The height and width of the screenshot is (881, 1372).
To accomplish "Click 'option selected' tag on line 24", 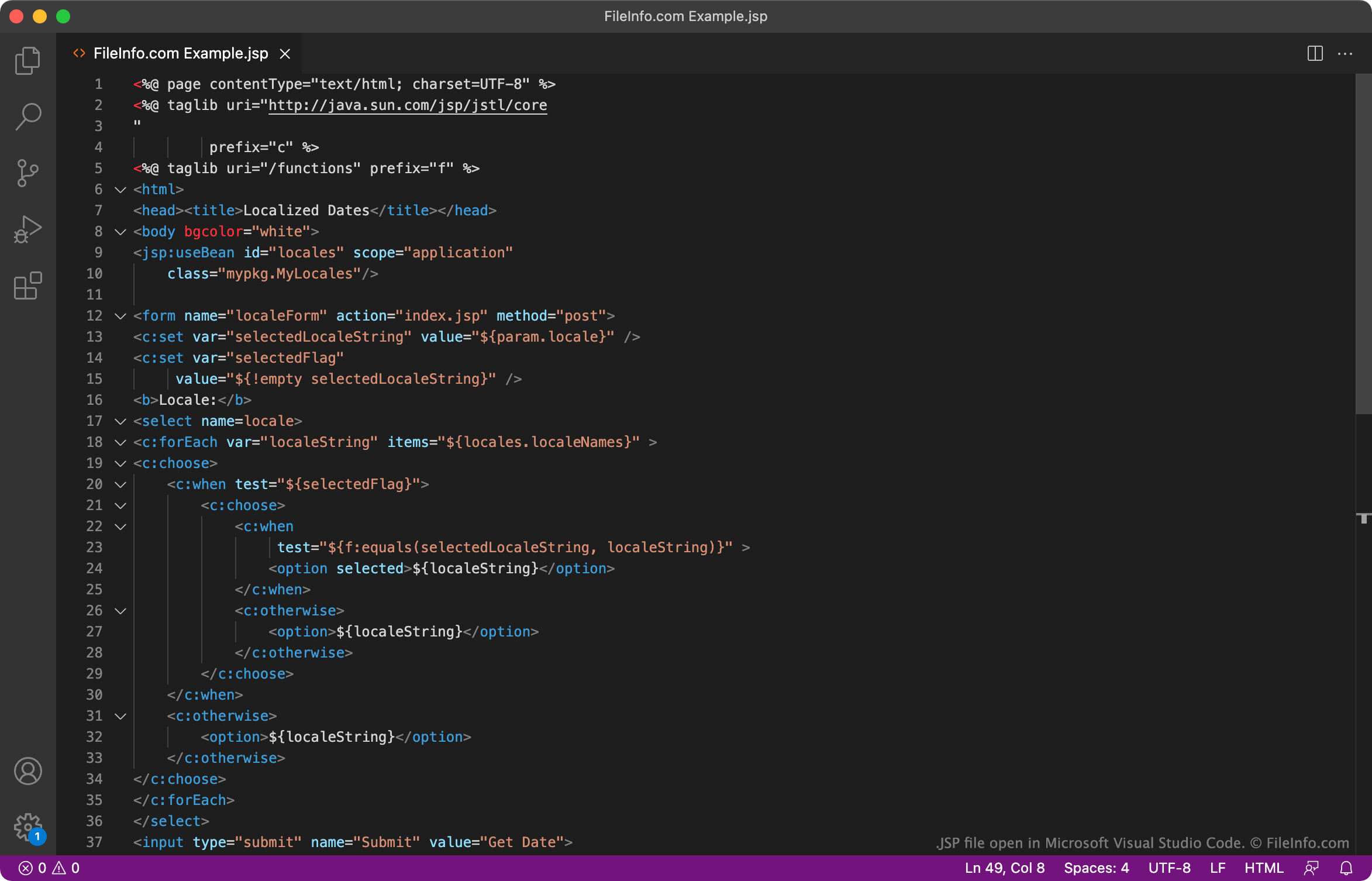I will pyautogui.click(x=340, y=569).
